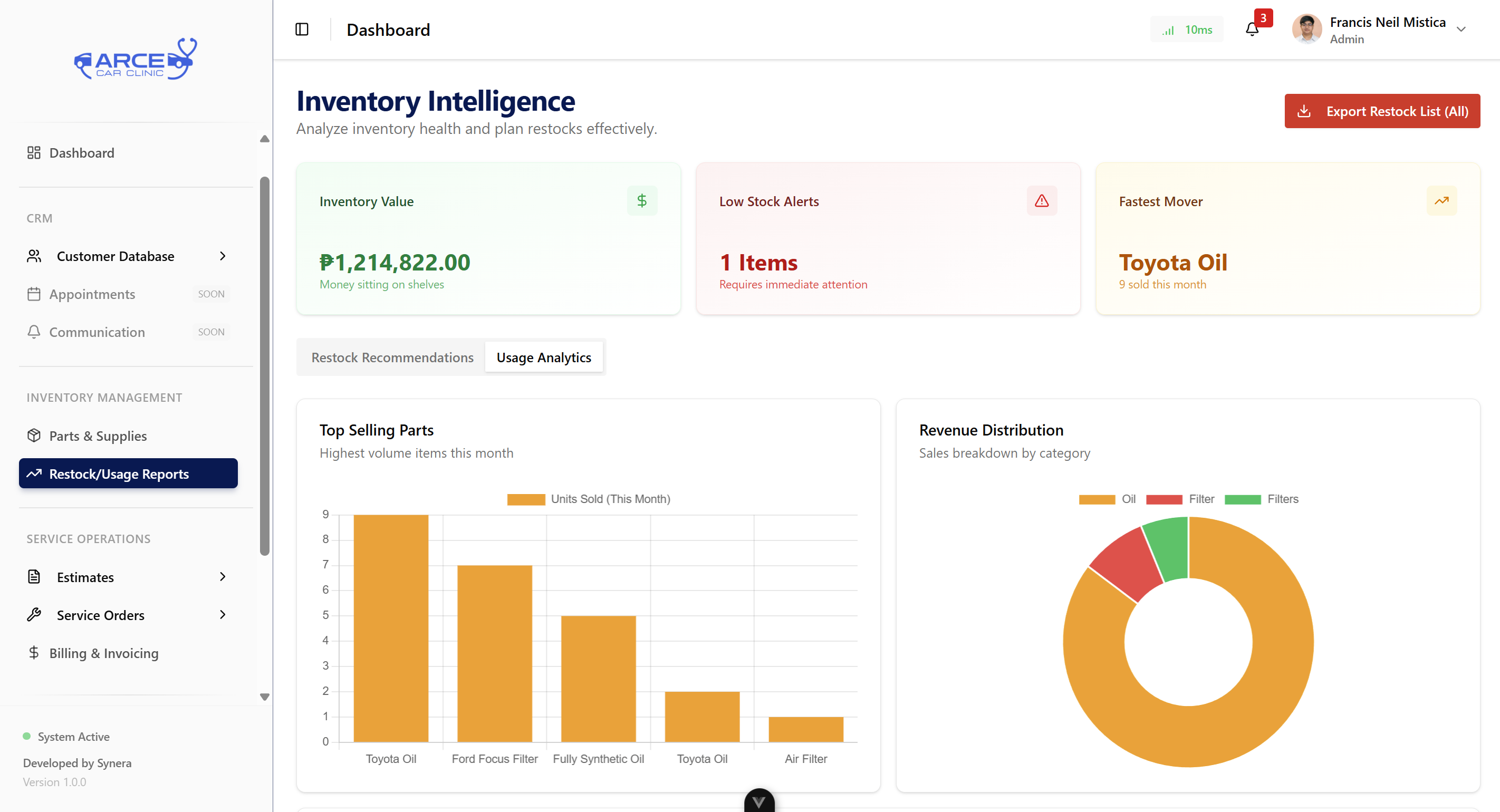The width and height of the screenshot is (1500, 812).
Task: Expand the Estimates section chevron
Action: tap(223, 576)
